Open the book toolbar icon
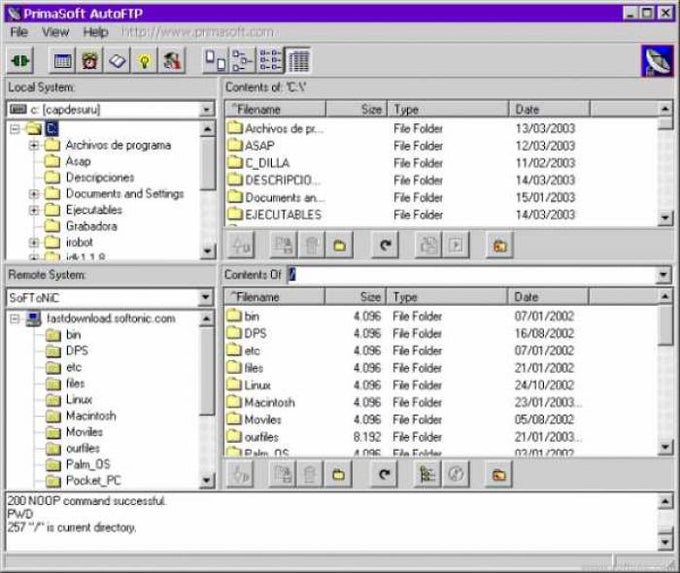 click(x=117, y=60)
